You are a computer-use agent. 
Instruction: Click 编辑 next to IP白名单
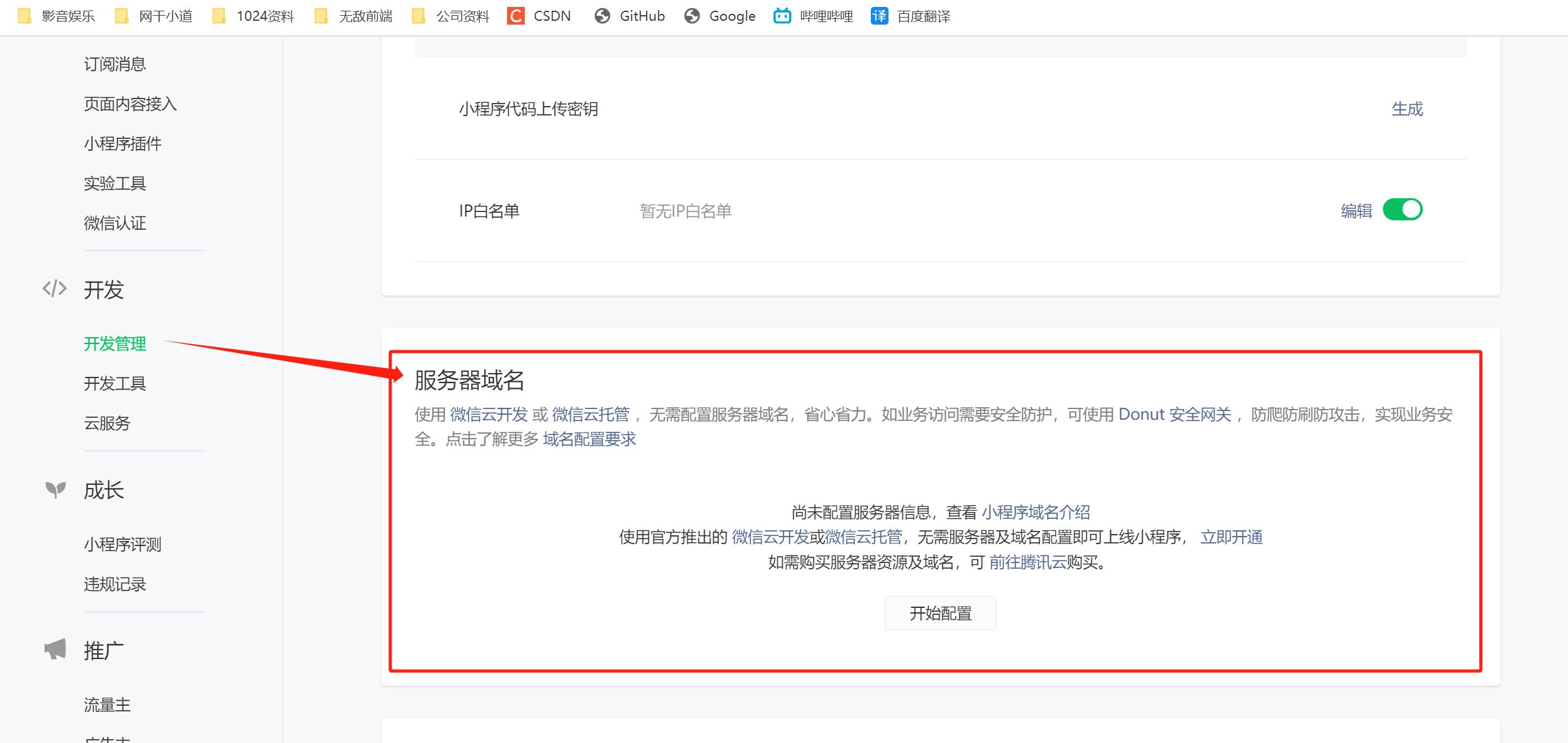coord(1355,210)
